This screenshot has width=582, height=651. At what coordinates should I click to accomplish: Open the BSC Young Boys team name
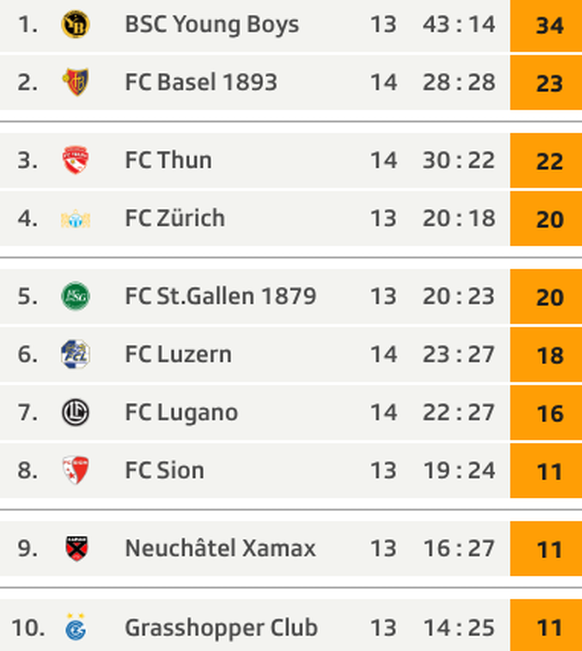click(x=212, y=24)
